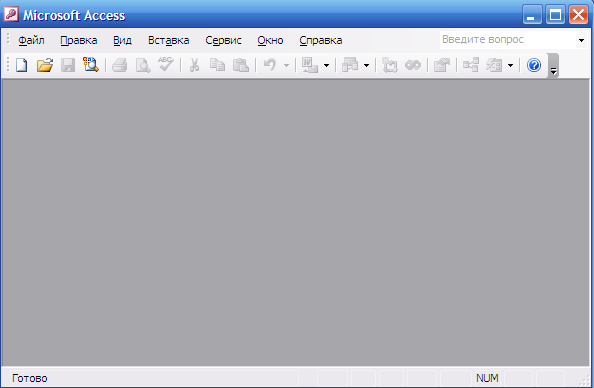Click the New Object icon
The width and height of the screenshot is (594, 388).
point(494,65)
